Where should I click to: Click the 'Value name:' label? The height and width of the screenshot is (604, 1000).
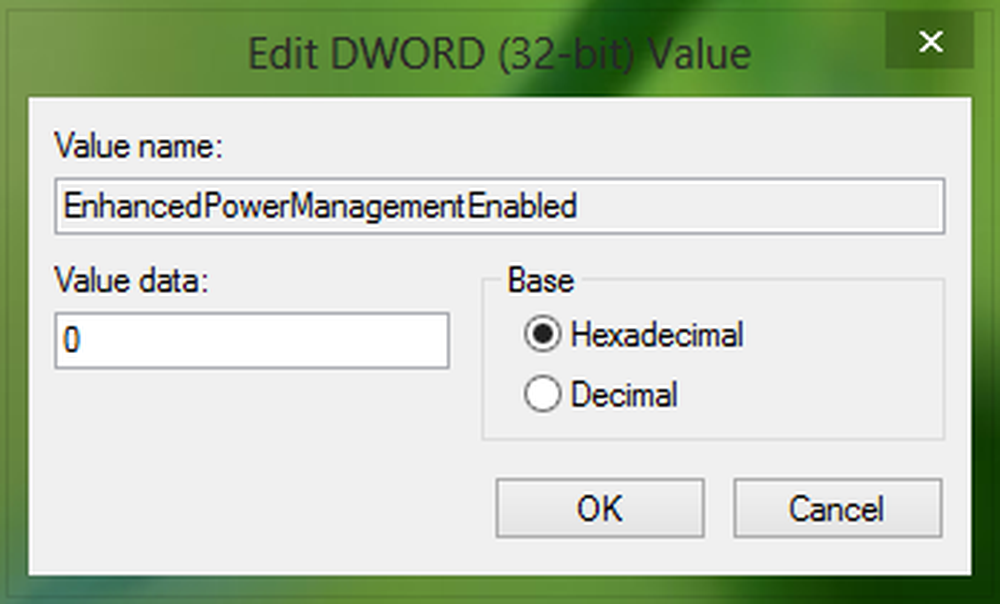coord(138,146)
